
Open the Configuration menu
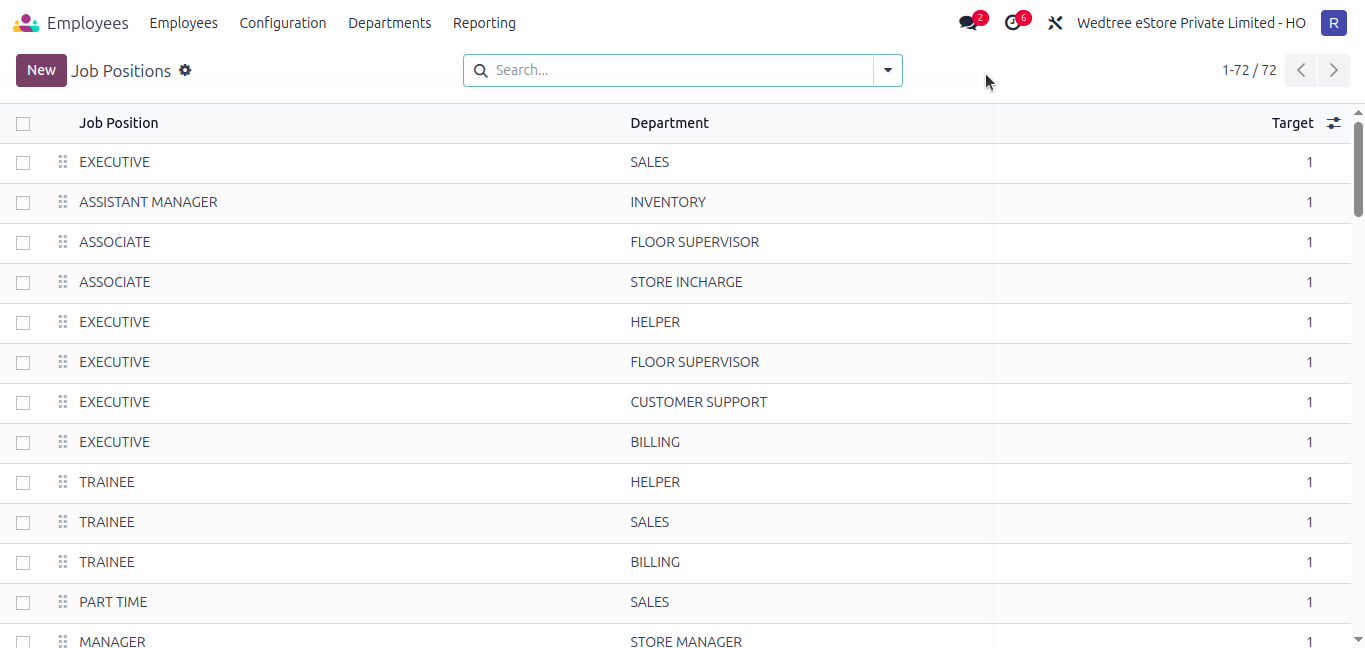point(283,22)
